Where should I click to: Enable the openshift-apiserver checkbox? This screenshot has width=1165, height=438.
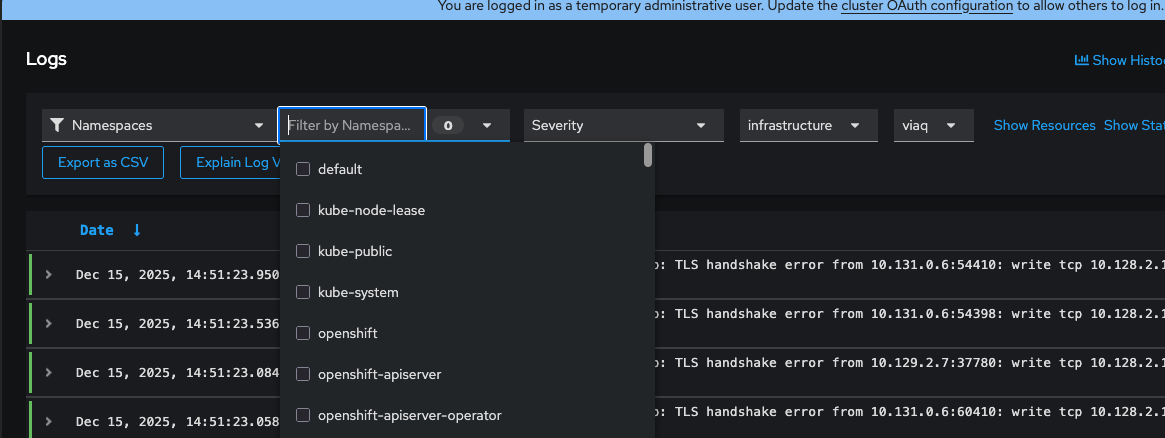(x=304, y=374)
